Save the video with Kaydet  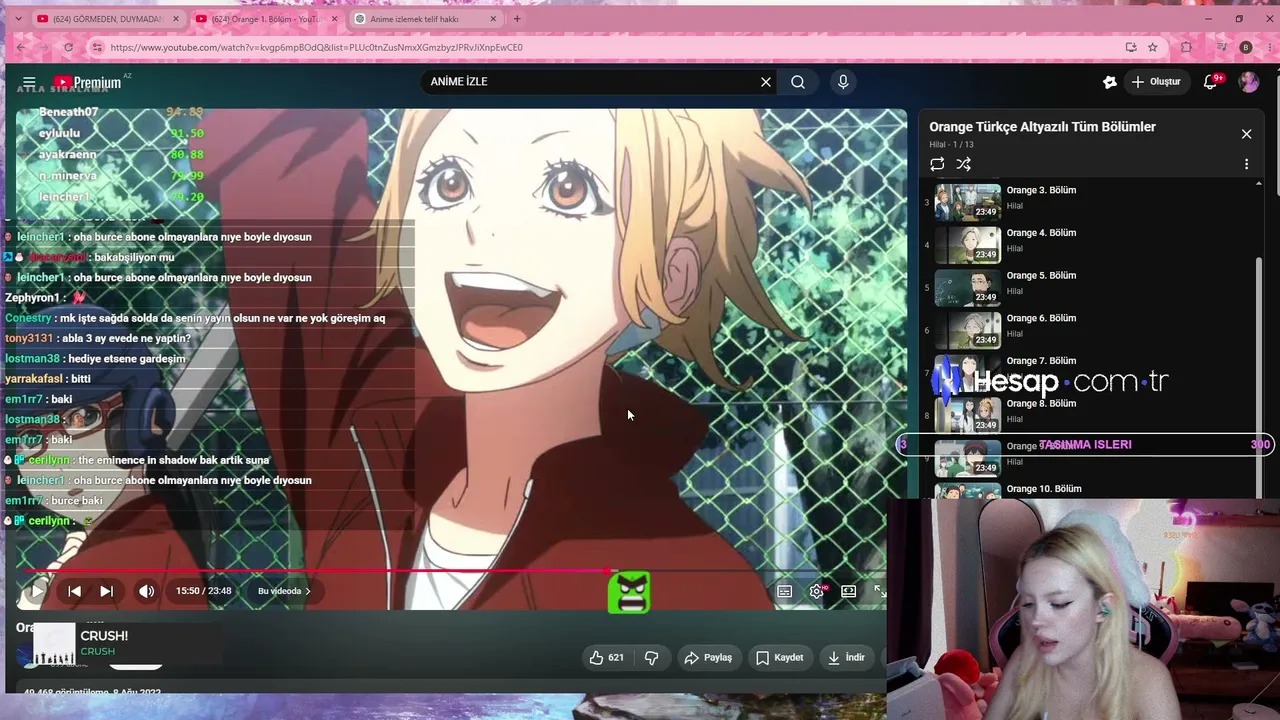(x=779, y=657)
